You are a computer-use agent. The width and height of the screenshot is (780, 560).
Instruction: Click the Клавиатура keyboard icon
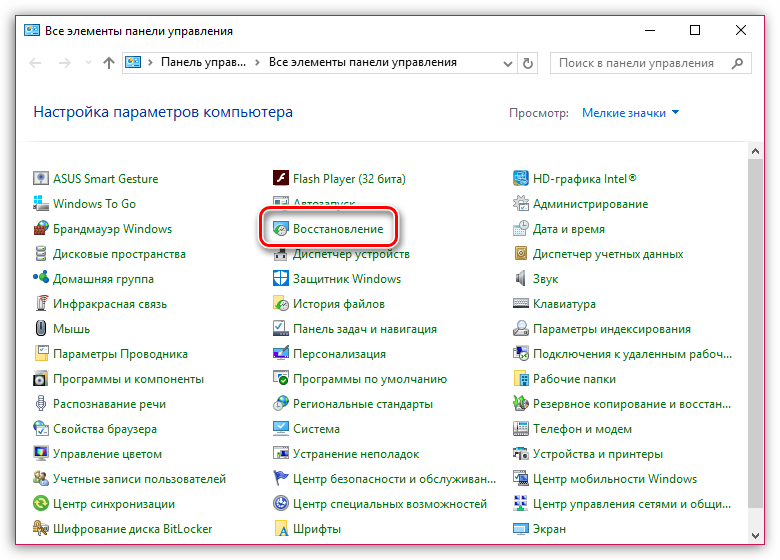click(x=521, y=304)
